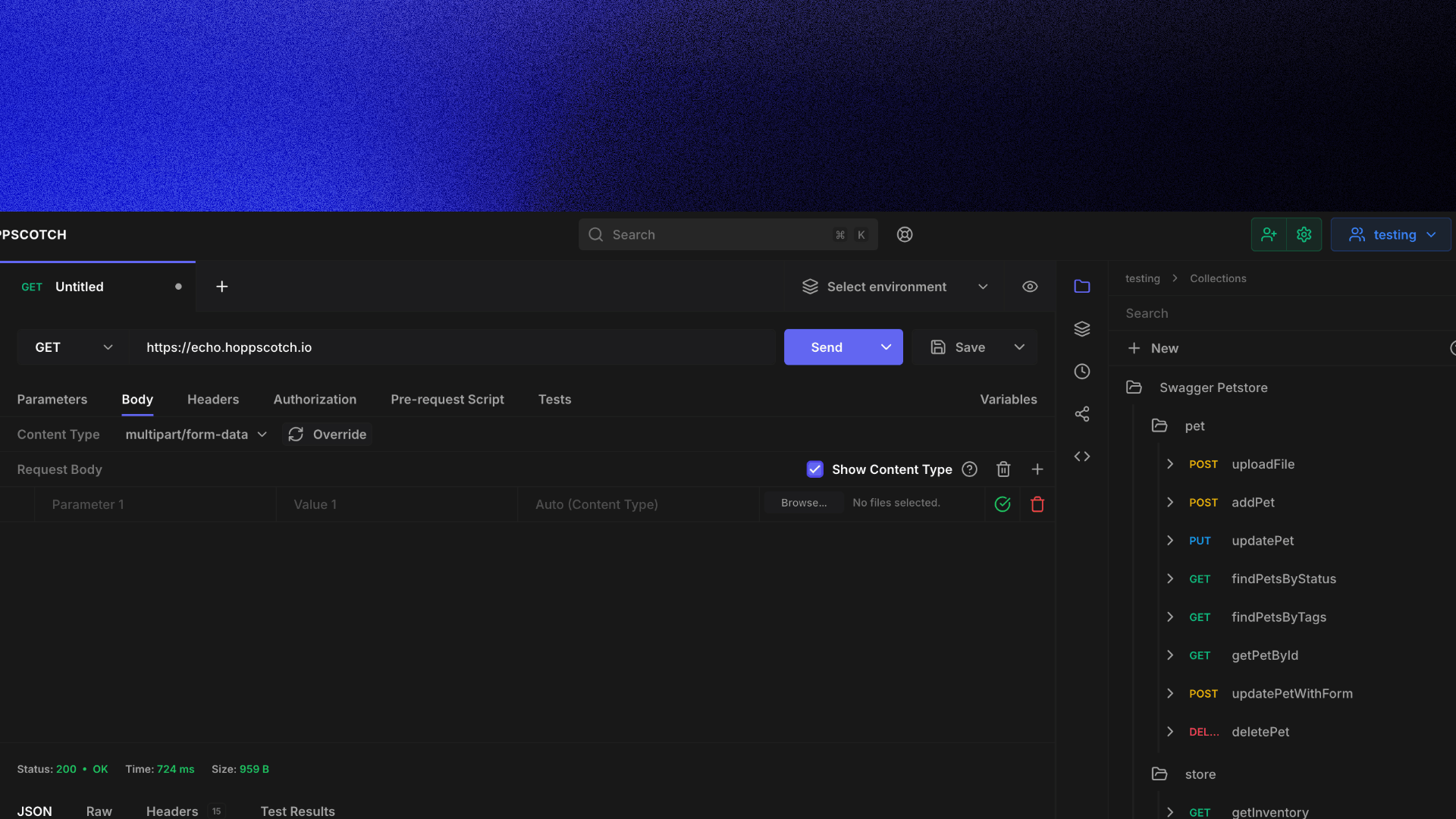Click the environment layers icon

(x=810, y=286)
